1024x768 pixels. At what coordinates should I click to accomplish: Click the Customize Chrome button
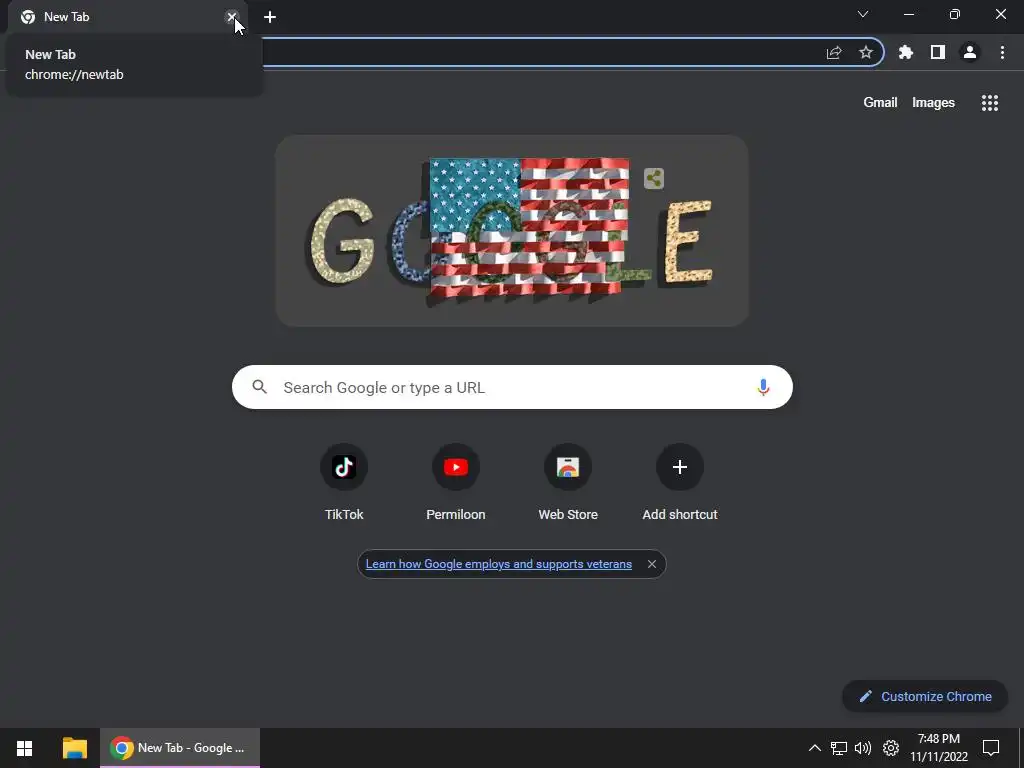[x=925, y=697]
